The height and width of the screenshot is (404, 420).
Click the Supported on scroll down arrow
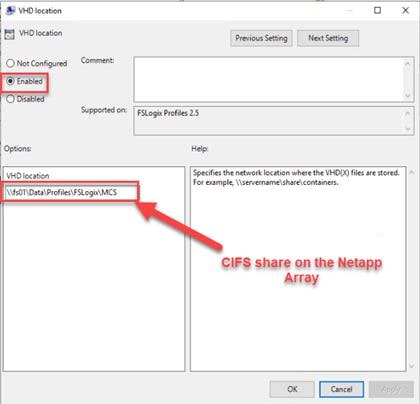[408, 129]
